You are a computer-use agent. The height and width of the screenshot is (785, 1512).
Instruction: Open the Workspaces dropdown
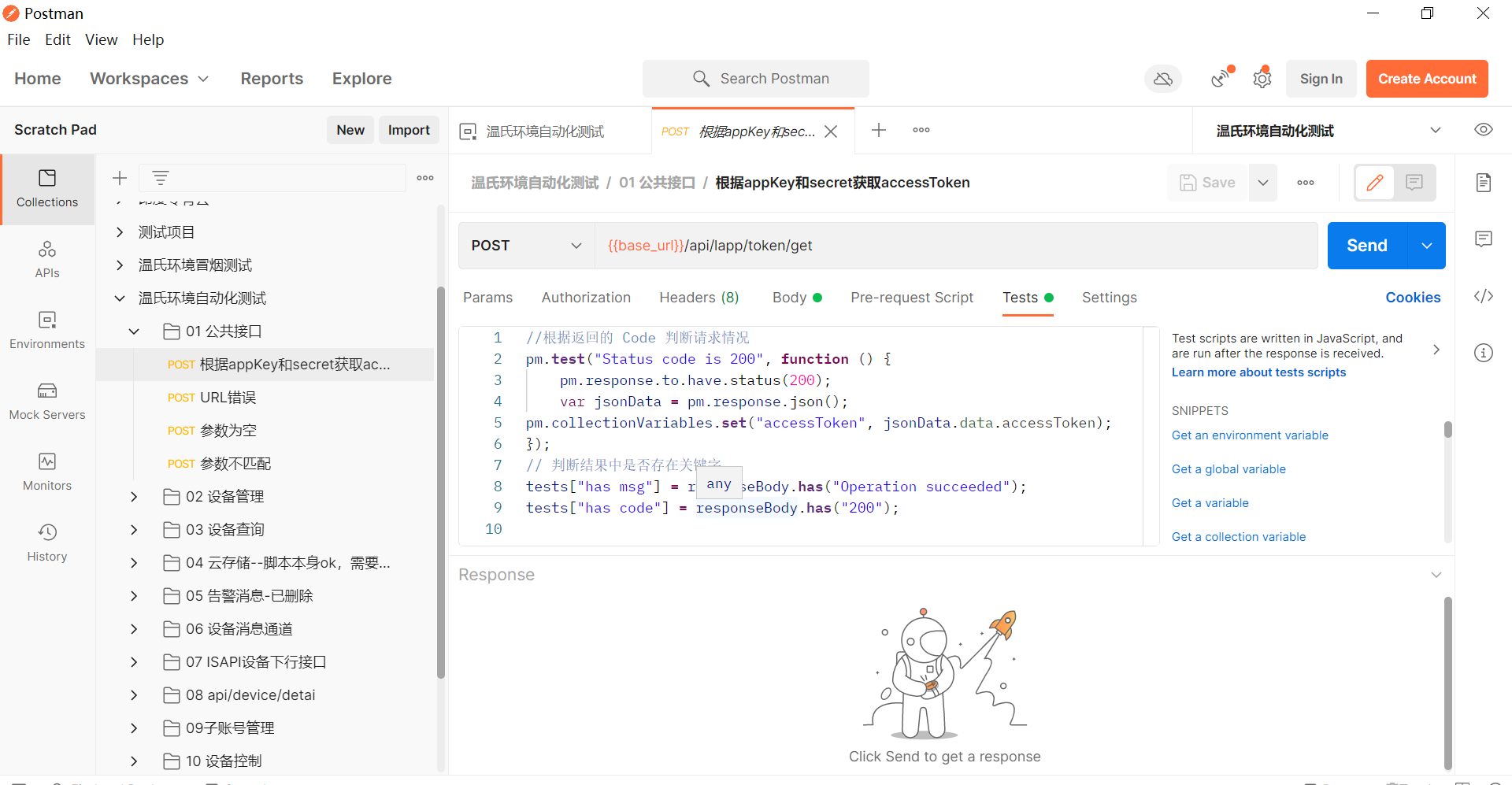(149, 79)
